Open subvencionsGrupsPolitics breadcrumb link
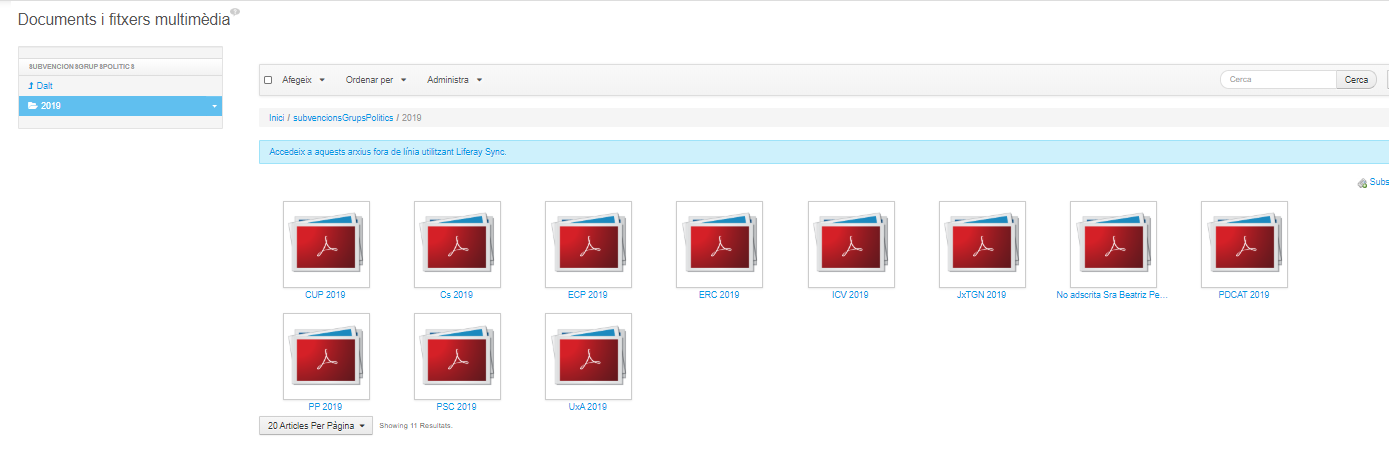The width and height of the screenshot is (1389, 473). click(x=343, y=118)
